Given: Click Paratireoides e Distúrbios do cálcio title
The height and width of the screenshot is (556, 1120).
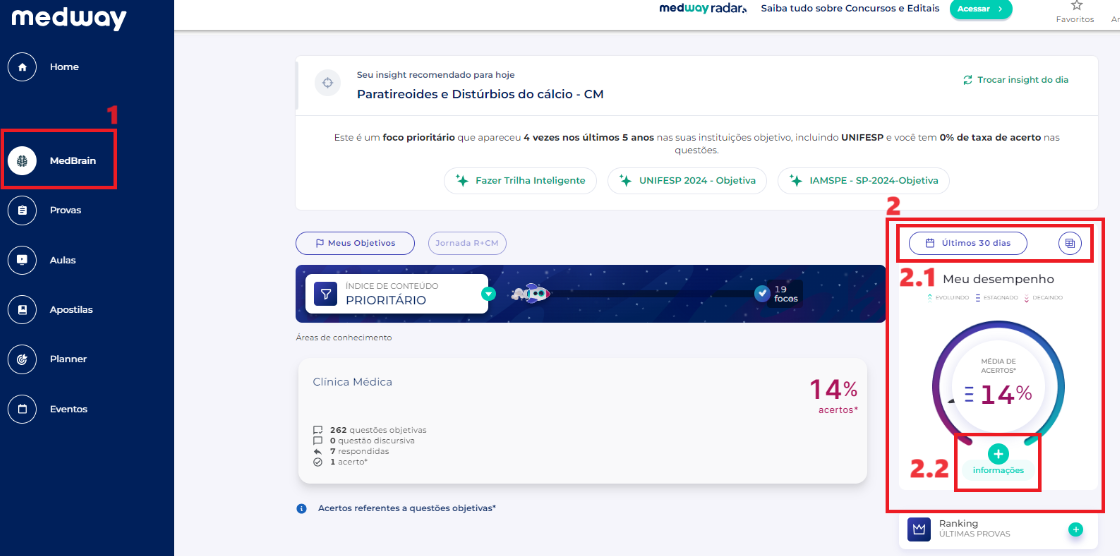Looking at the screenshot, I should pyautogui.click(x=480, y=94).
